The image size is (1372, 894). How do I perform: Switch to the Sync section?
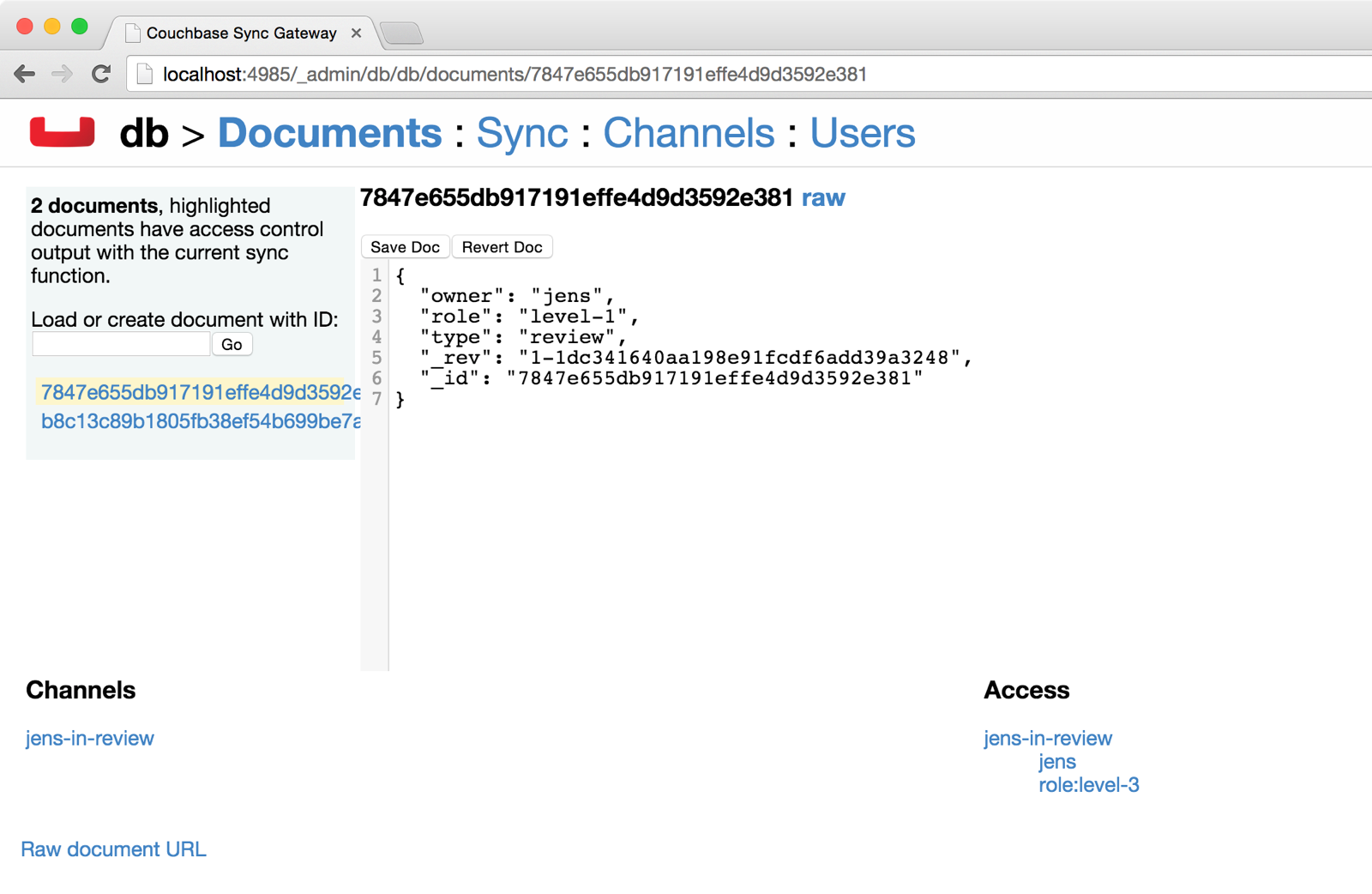click(521, 133)
